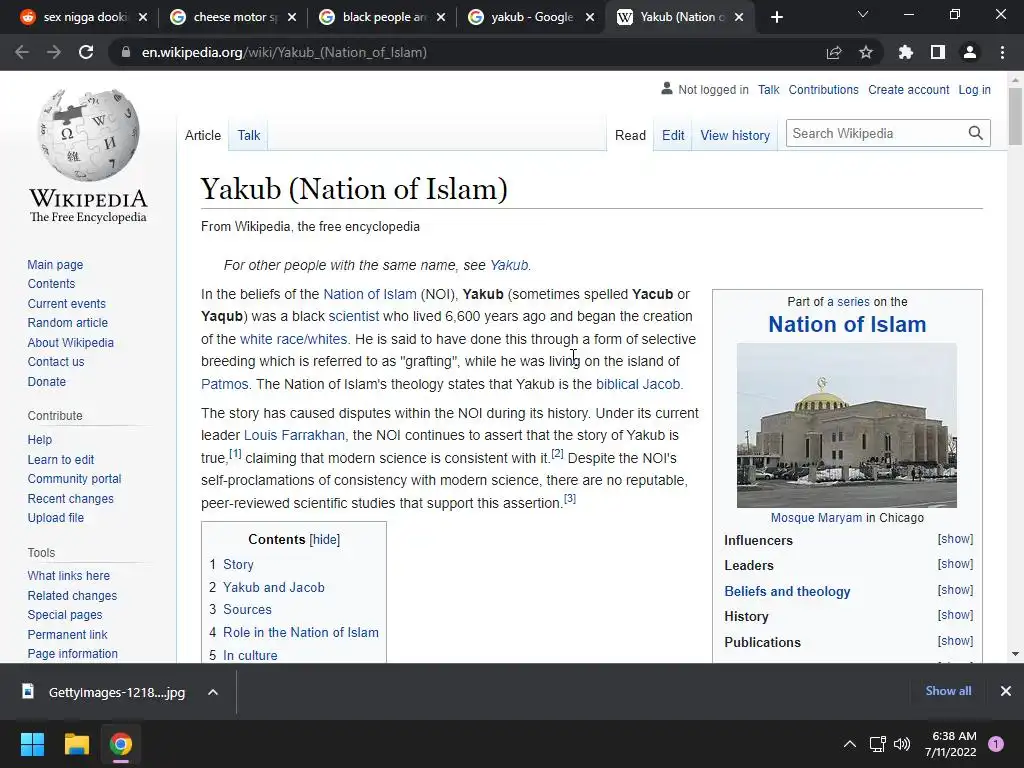This screenshot has width=1024, height=768.
Task: Close the downloads bar
Action: click(x=1006, y=691)
